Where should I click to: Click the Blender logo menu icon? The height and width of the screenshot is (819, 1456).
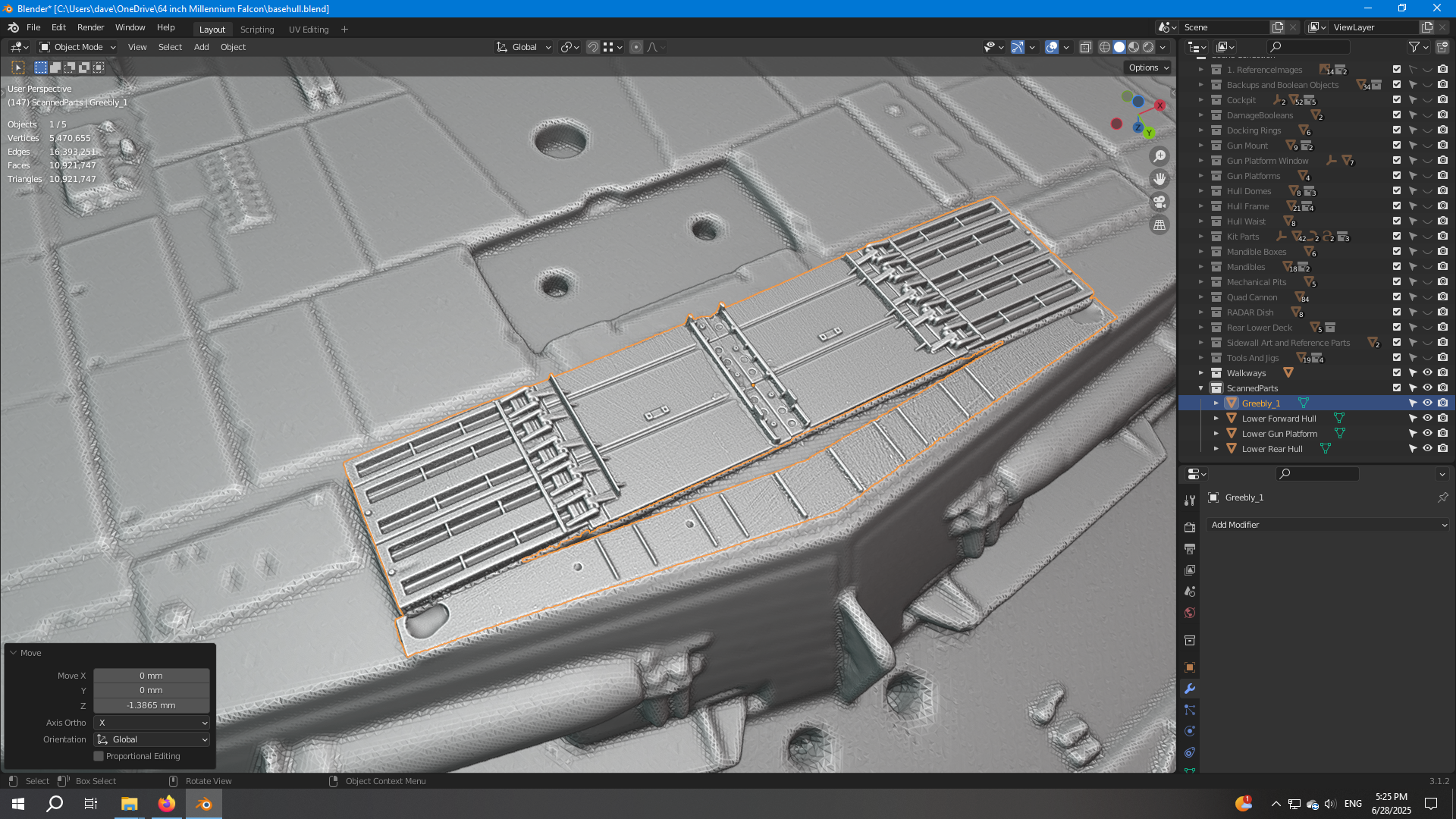[x=13, y=27]
